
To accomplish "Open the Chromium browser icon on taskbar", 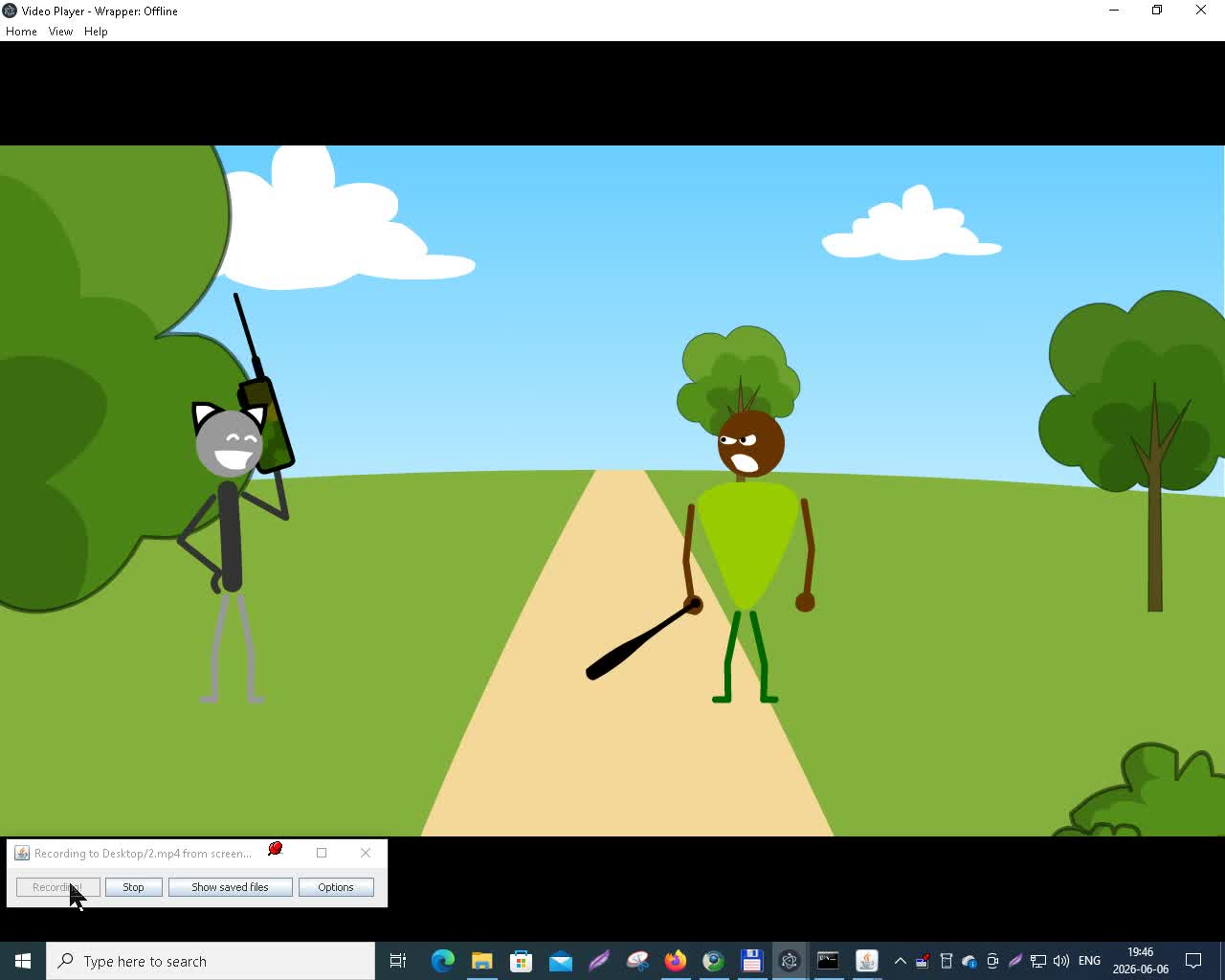I will 713,961.
